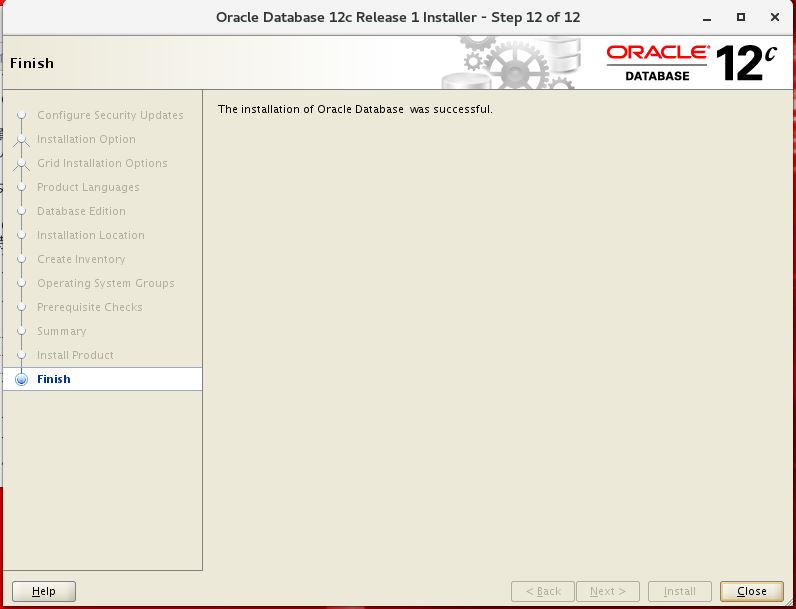Maximize the installer window
The width and height of the screenshot is (796, 609).
pos(741,17)
